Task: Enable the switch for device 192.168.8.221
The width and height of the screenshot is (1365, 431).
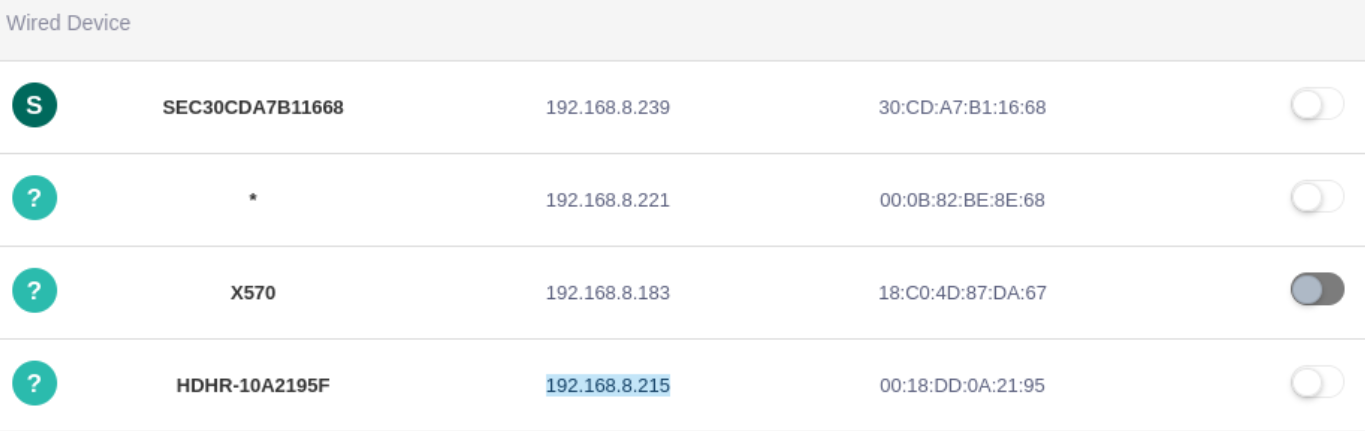Action: point(1317,197)
